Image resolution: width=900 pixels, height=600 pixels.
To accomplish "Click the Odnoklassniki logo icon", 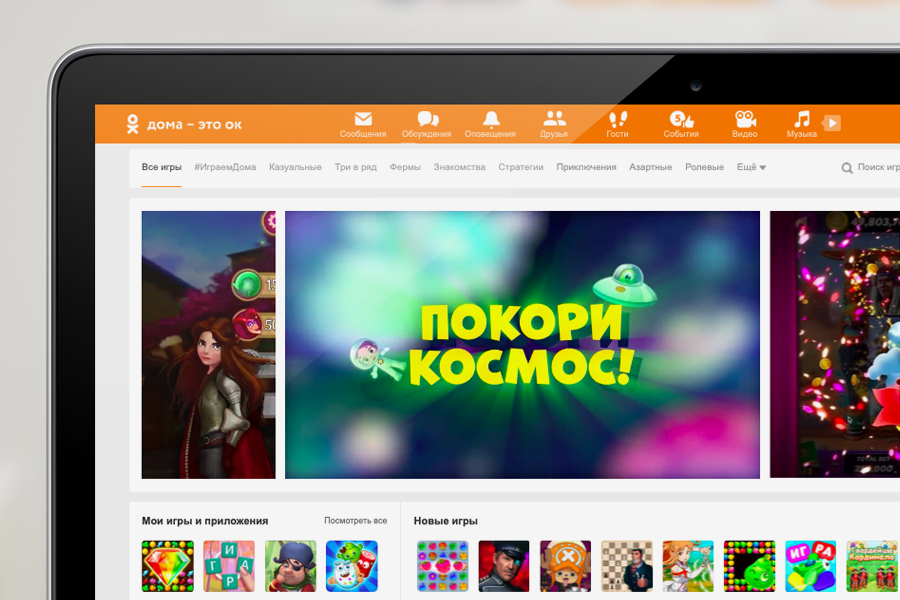I will [133, 124].
